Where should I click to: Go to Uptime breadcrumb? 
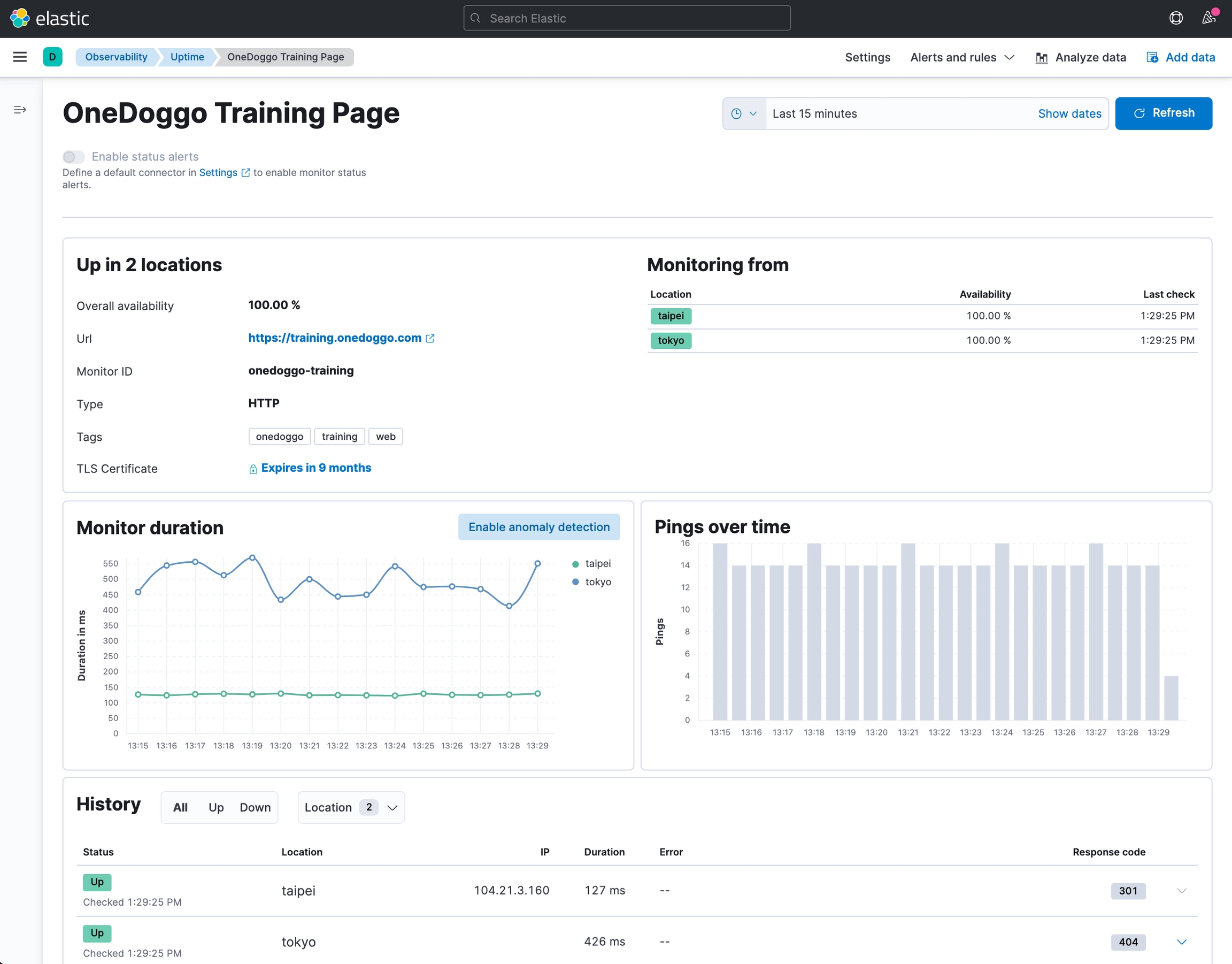pos(187,57)
